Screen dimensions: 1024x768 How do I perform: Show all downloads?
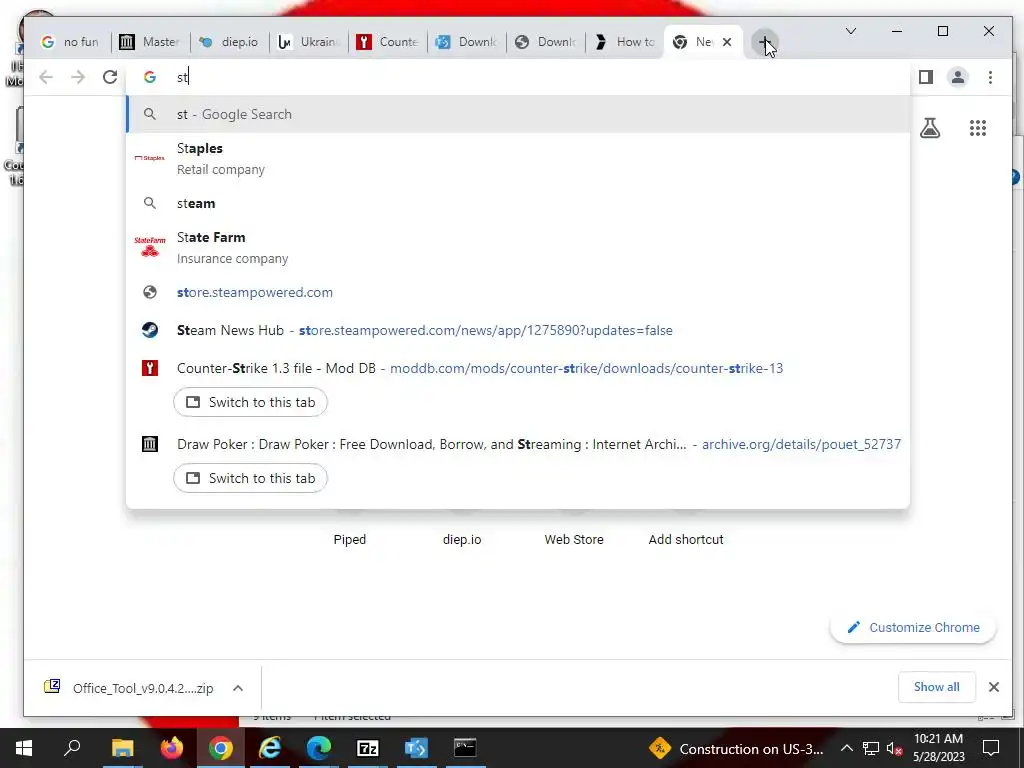pos(936,687)
